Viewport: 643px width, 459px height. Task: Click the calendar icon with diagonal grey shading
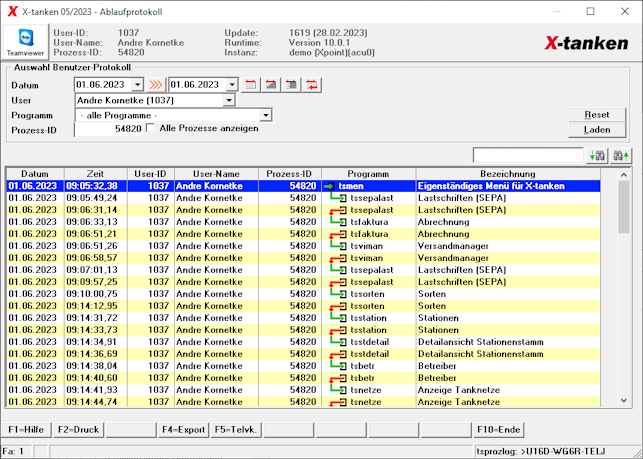coord(271,85)
